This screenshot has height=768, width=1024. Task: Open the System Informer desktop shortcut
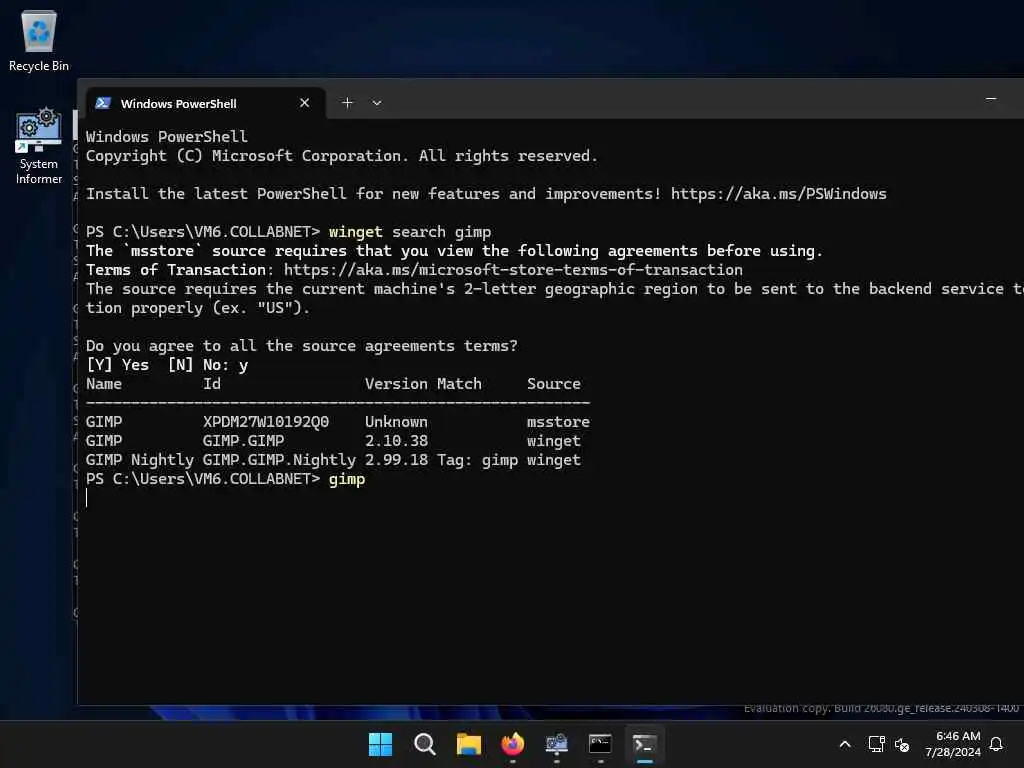(x=39, y=146)
